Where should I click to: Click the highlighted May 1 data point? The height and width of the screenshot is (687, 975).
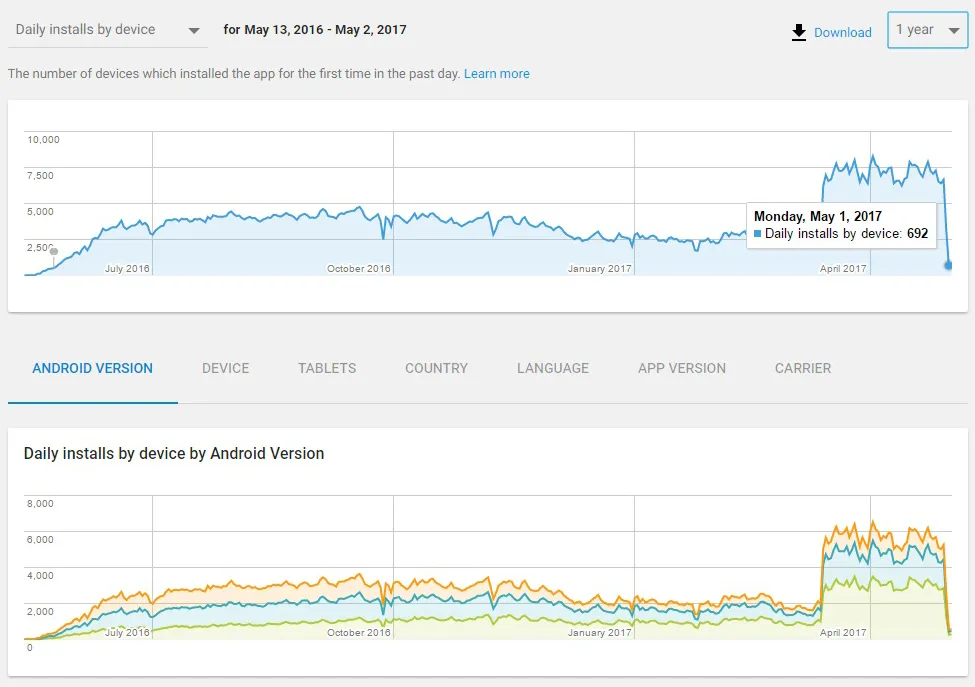pyautogui.click(x=948, y=265)
